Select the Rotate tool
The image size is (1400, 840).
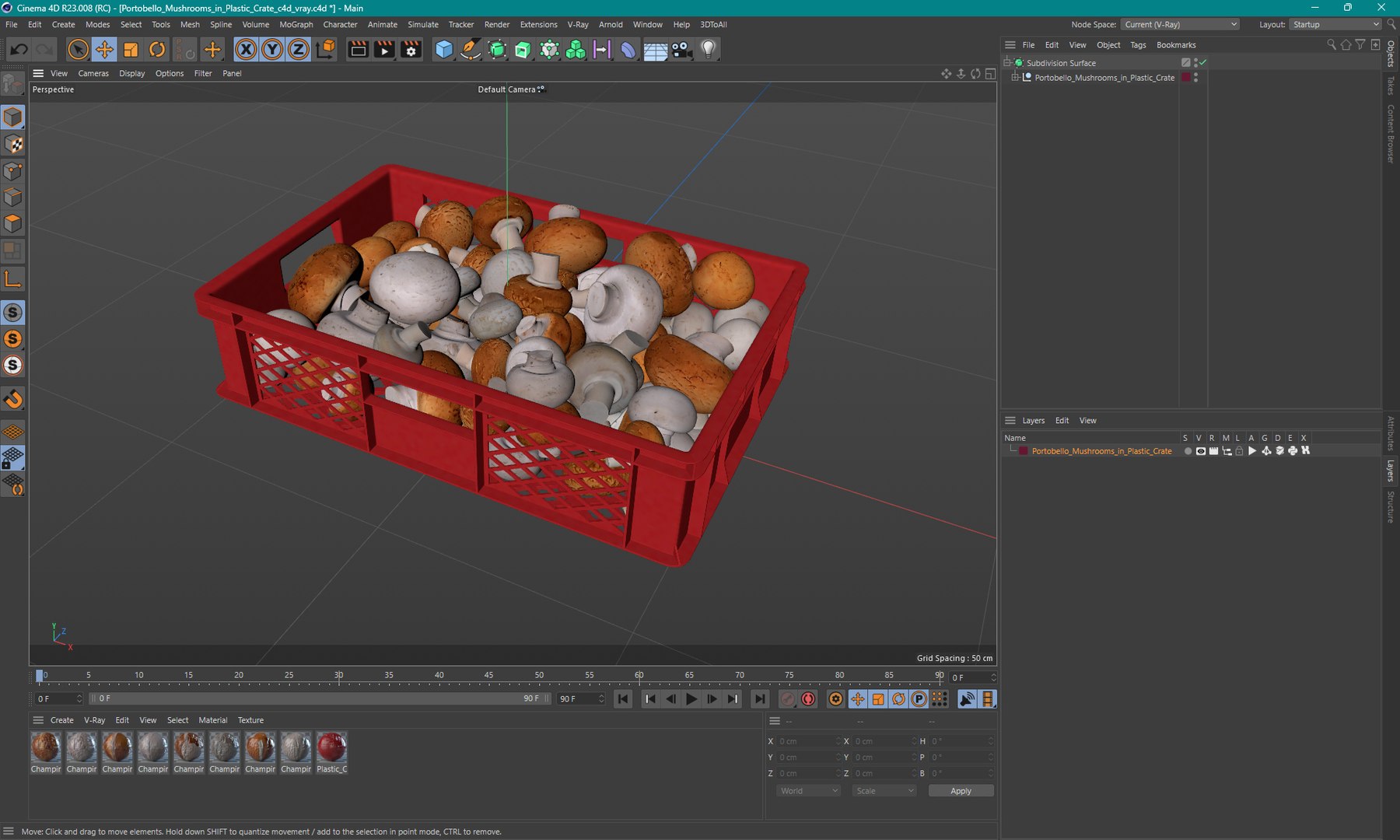point(157,50)
